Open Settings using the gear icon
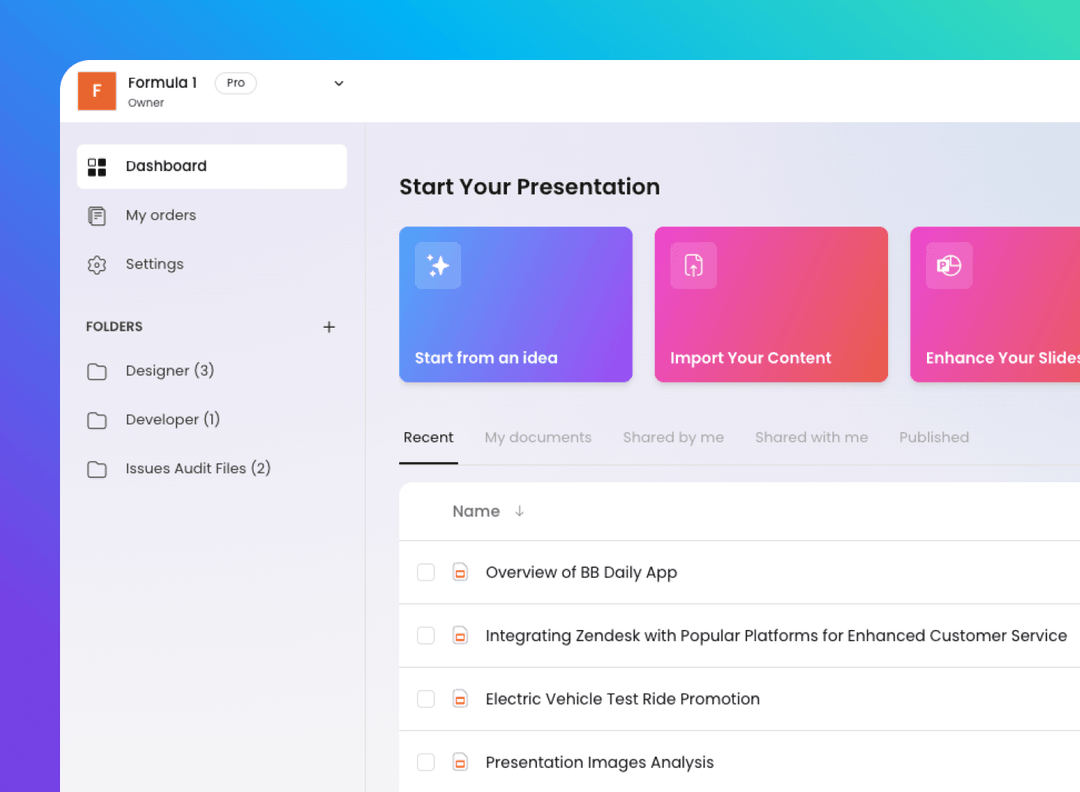 click(96, 264)
